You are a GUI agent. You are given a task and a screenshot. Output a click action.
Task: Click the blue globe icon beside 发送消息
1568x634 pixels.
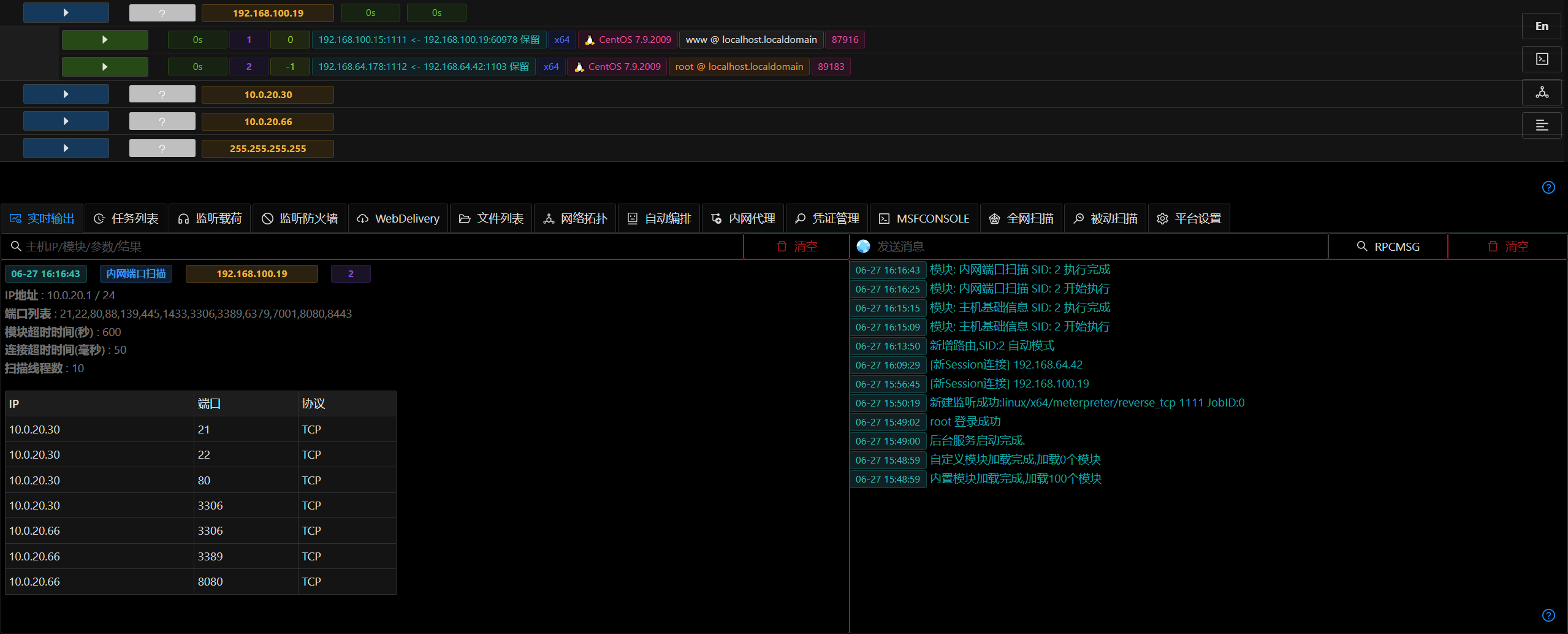pos(863,246)
